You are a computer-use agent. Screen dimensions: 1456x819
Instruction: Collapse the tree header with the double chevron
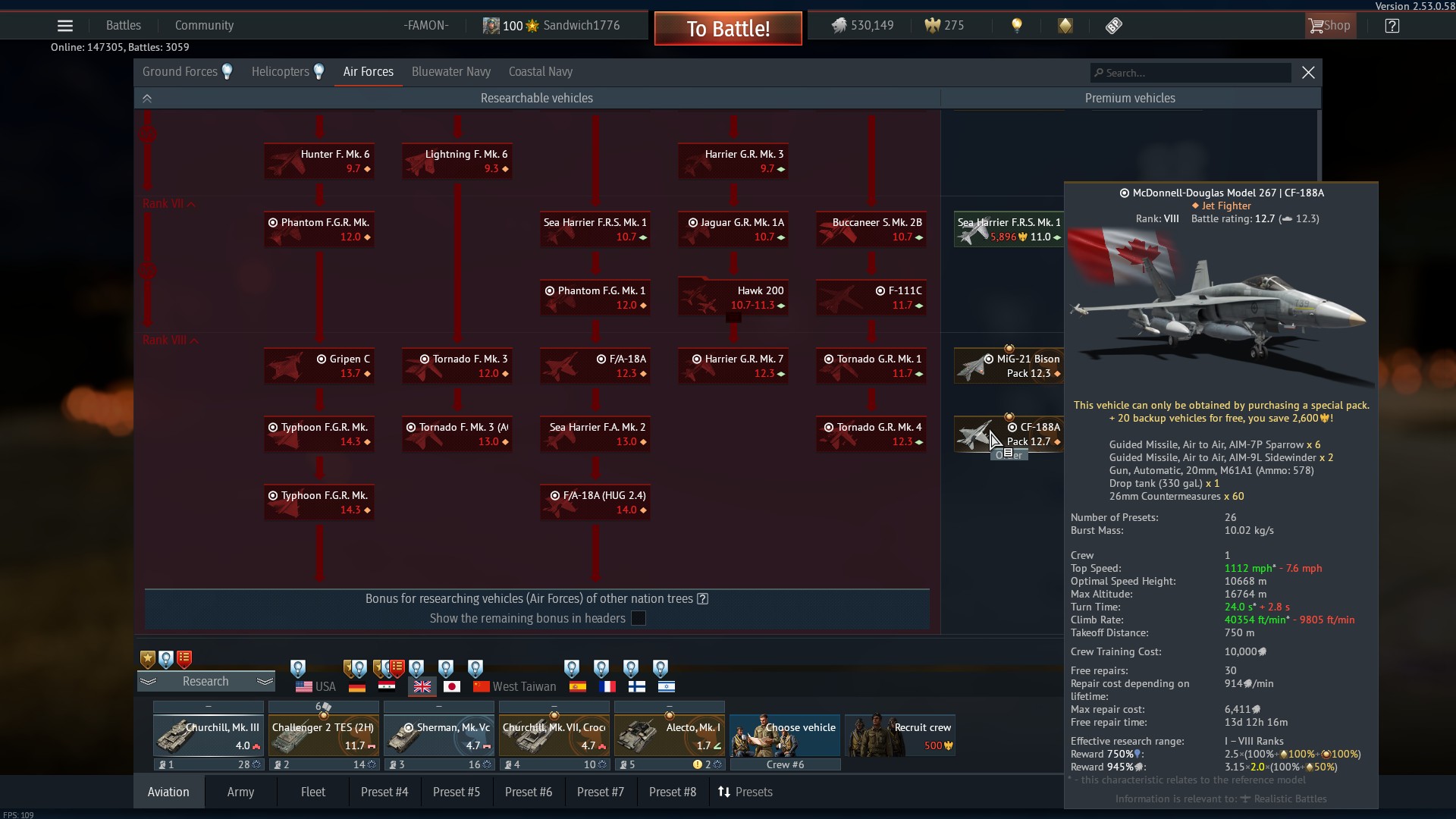(x=147, y=99)
